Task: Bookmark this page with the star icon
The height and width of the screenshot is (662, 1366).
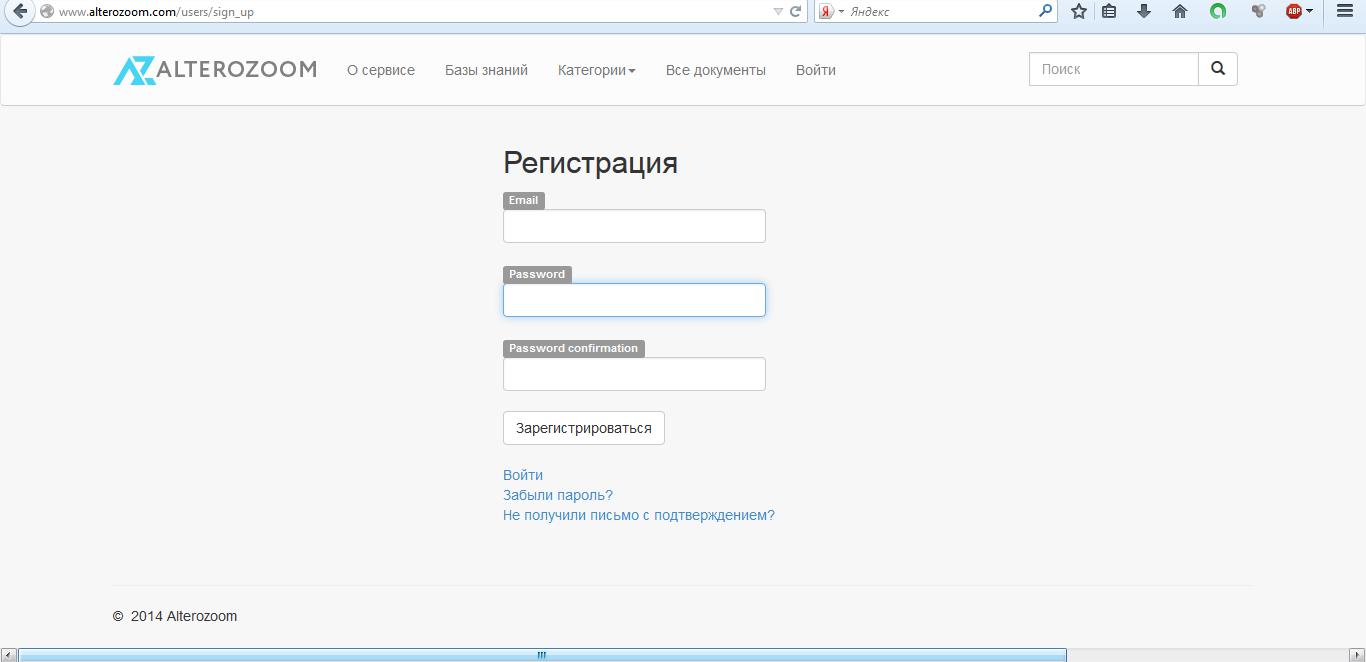Action: (x=1078, y=12)
